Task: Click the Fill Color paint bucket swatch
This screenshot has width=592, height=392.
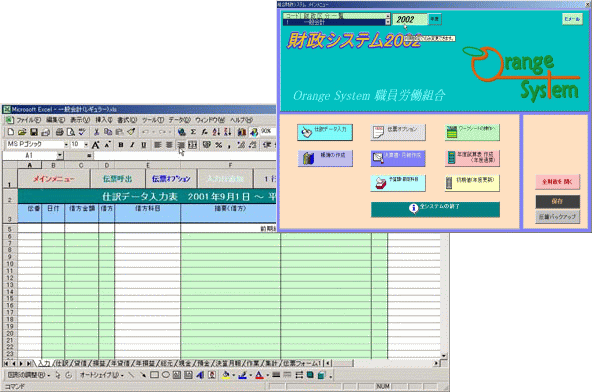Action: pos(226,375)
